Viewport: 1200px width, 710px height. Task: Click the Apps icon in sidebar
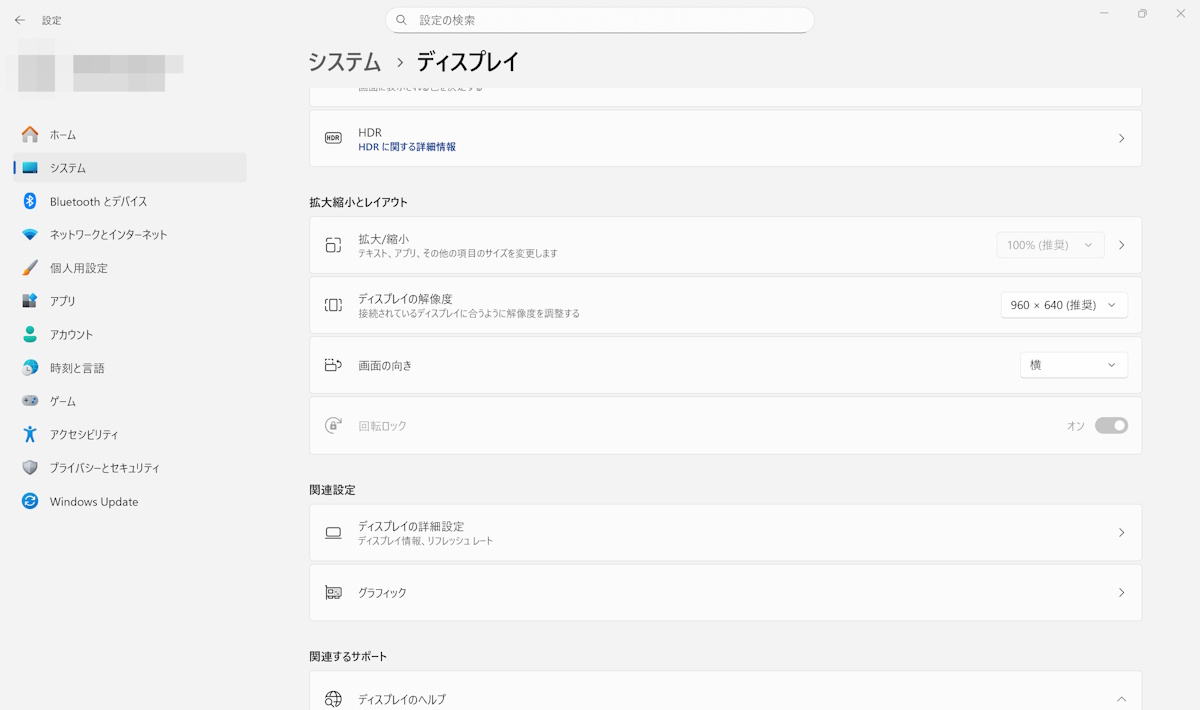[30, 301]
